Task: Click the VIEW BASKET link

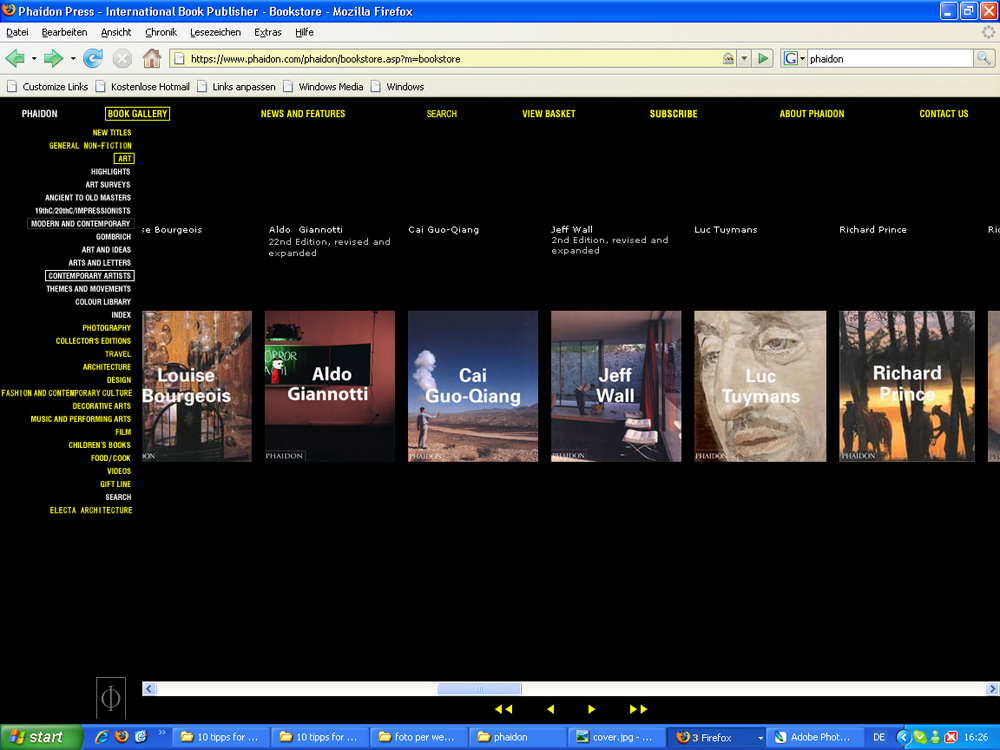Action: coord(548,114)
